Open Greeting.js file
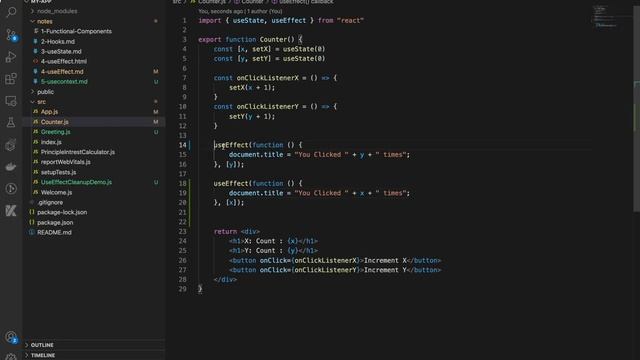 coord(56,132)
